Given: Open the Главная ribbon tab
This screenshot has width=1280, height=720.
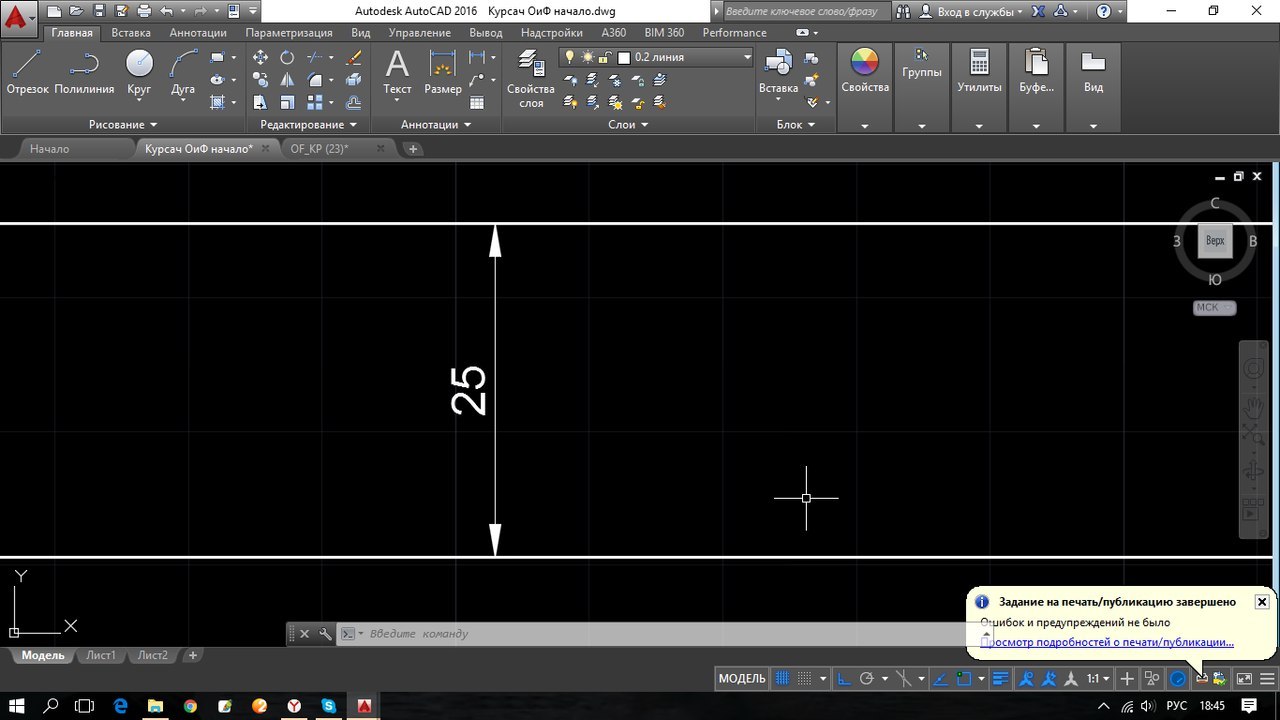Looking at the screenshot, I should [x=72, y=33].
